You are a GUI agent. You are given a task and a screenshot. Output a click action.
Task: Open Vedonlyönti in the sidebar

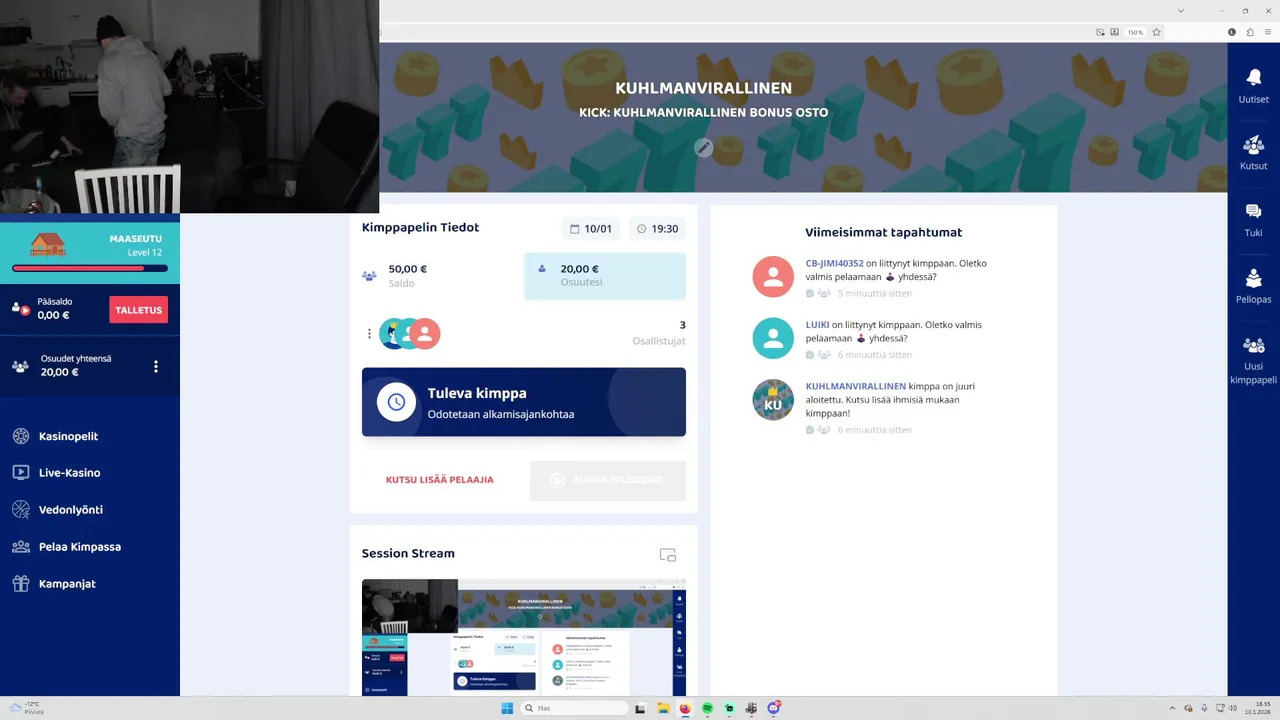tap(70, 510)
